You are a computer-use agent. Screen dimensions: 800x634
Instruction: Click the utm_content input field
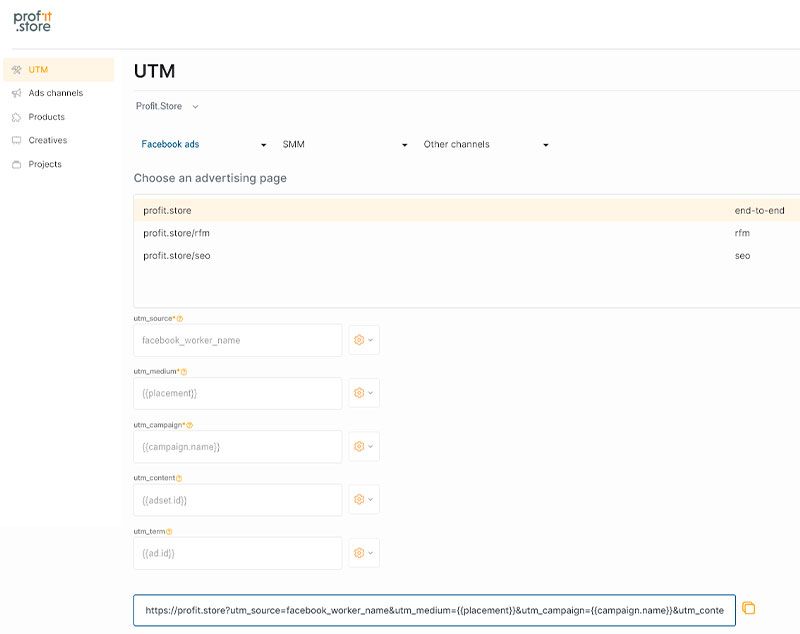(238, 500)
